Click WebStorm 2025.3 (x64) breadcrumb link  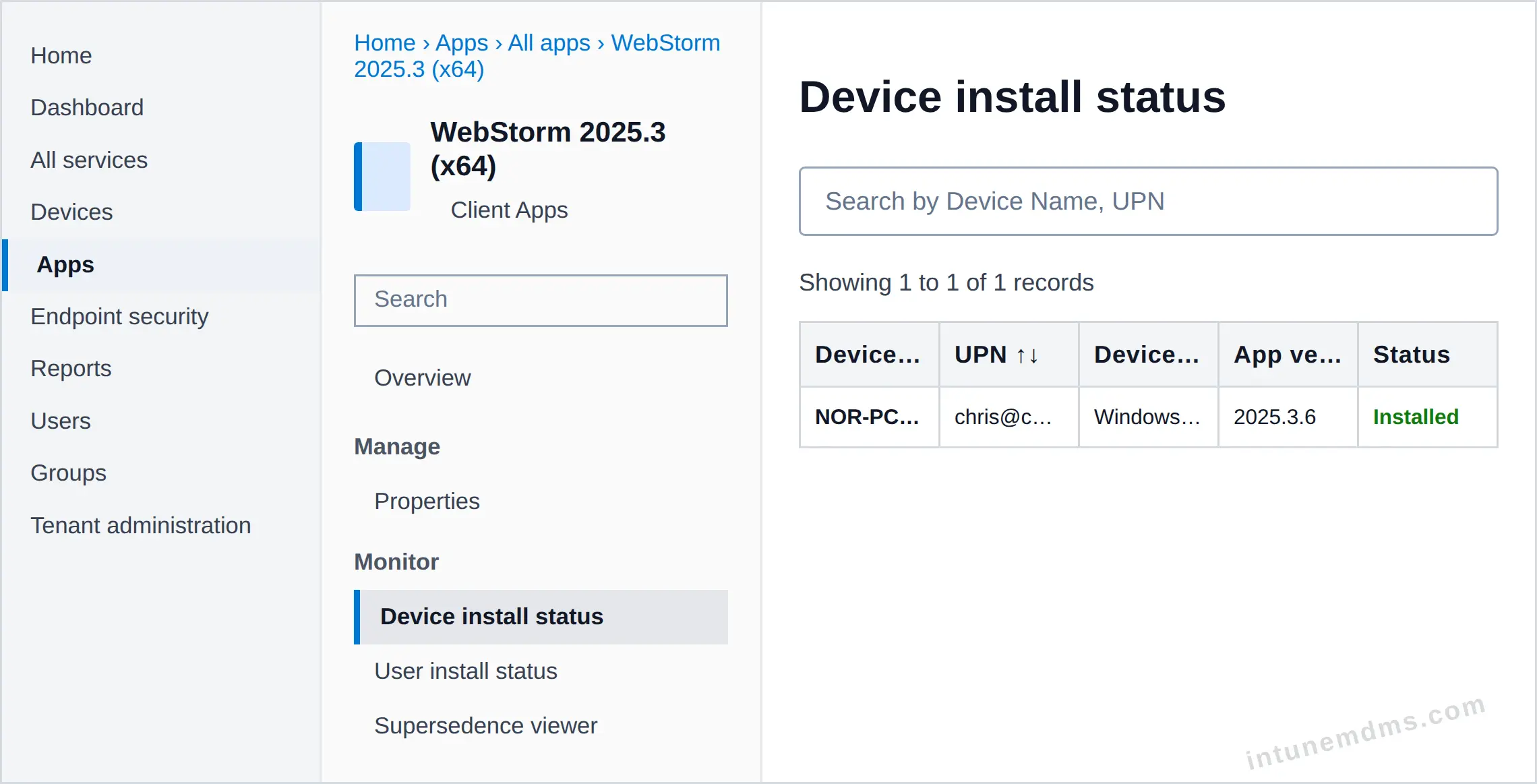point(537,56)
